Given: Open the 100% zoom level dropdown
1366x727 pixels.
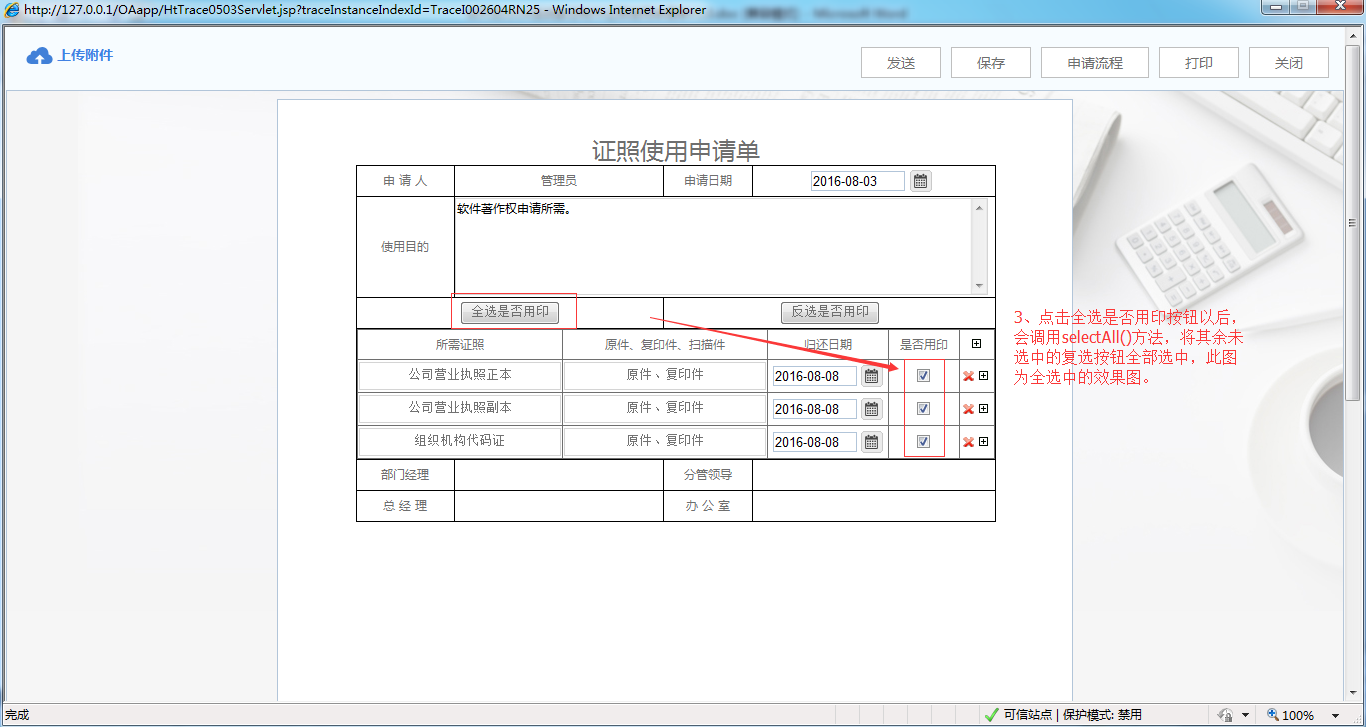Looking at the screenshot, I should pos(1334,715).
